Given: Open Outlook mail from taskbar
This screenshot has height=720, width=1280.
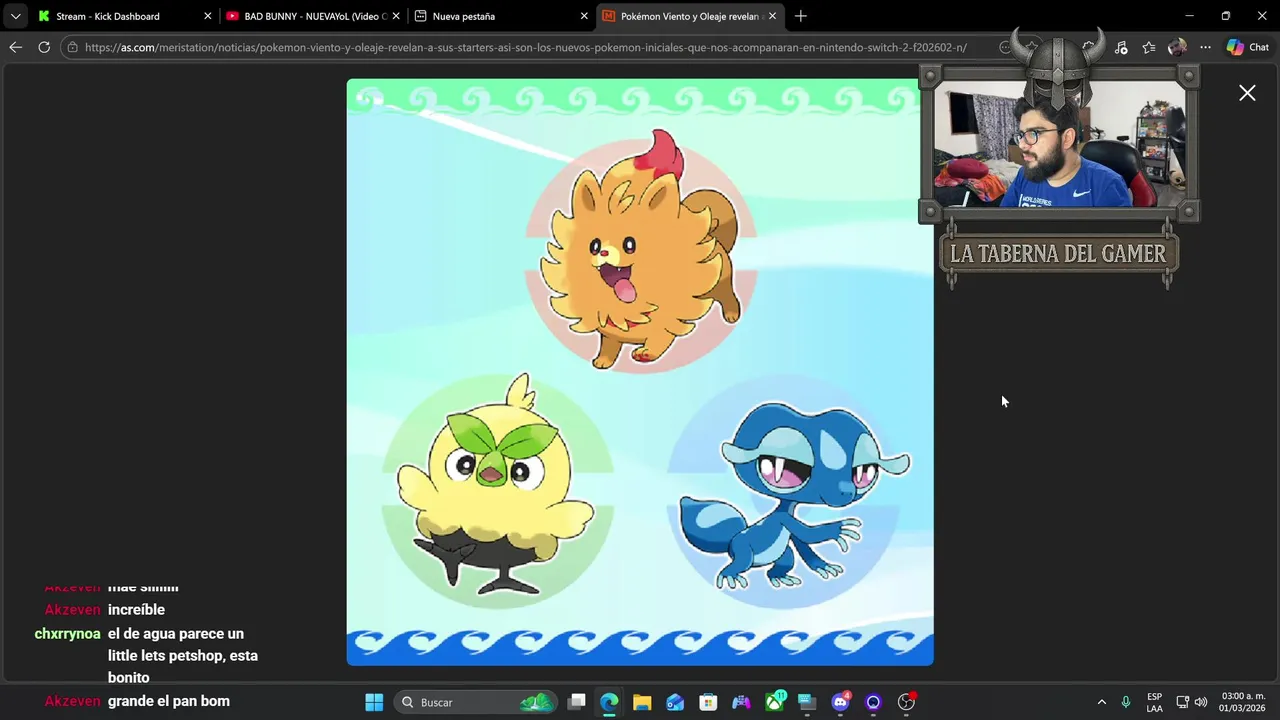Looking at the screenshot, I should 675,702.
